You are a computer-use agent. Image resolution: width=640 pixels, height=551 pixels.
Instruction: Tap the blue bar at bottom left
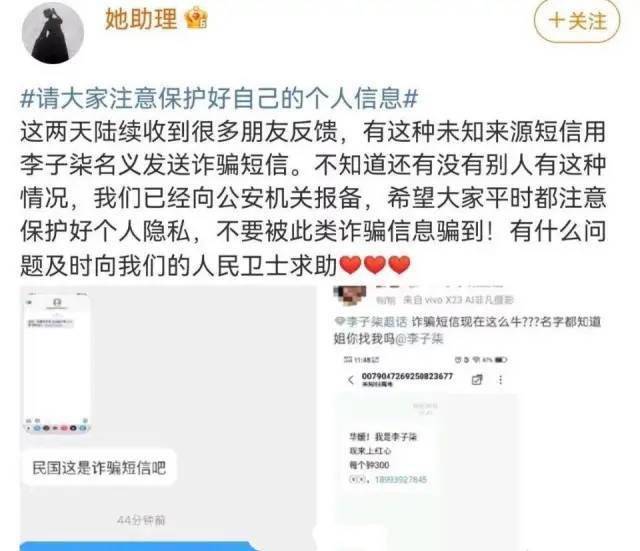coord(139,546)
